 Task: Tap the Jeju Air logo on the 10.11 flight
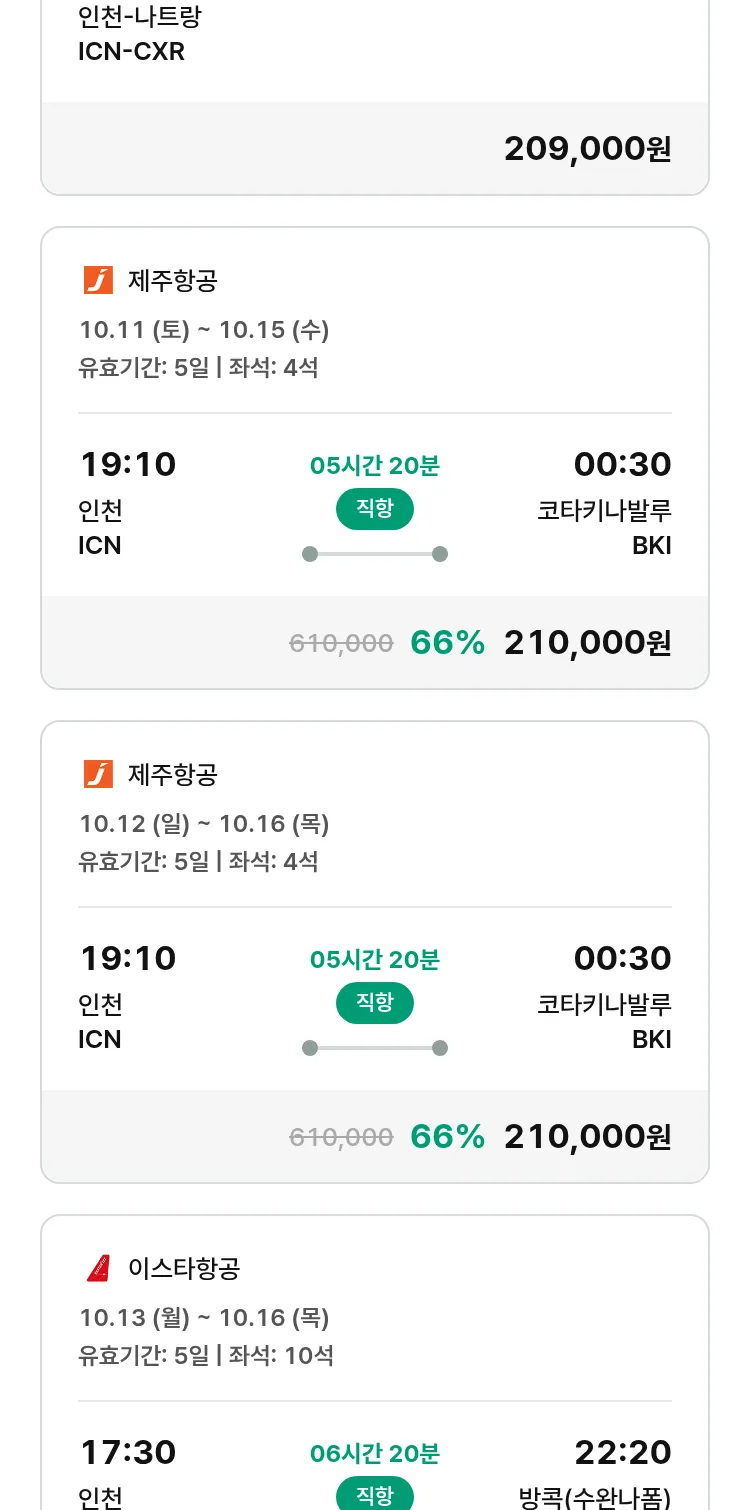pyautogui.click(x=98, y=280)
